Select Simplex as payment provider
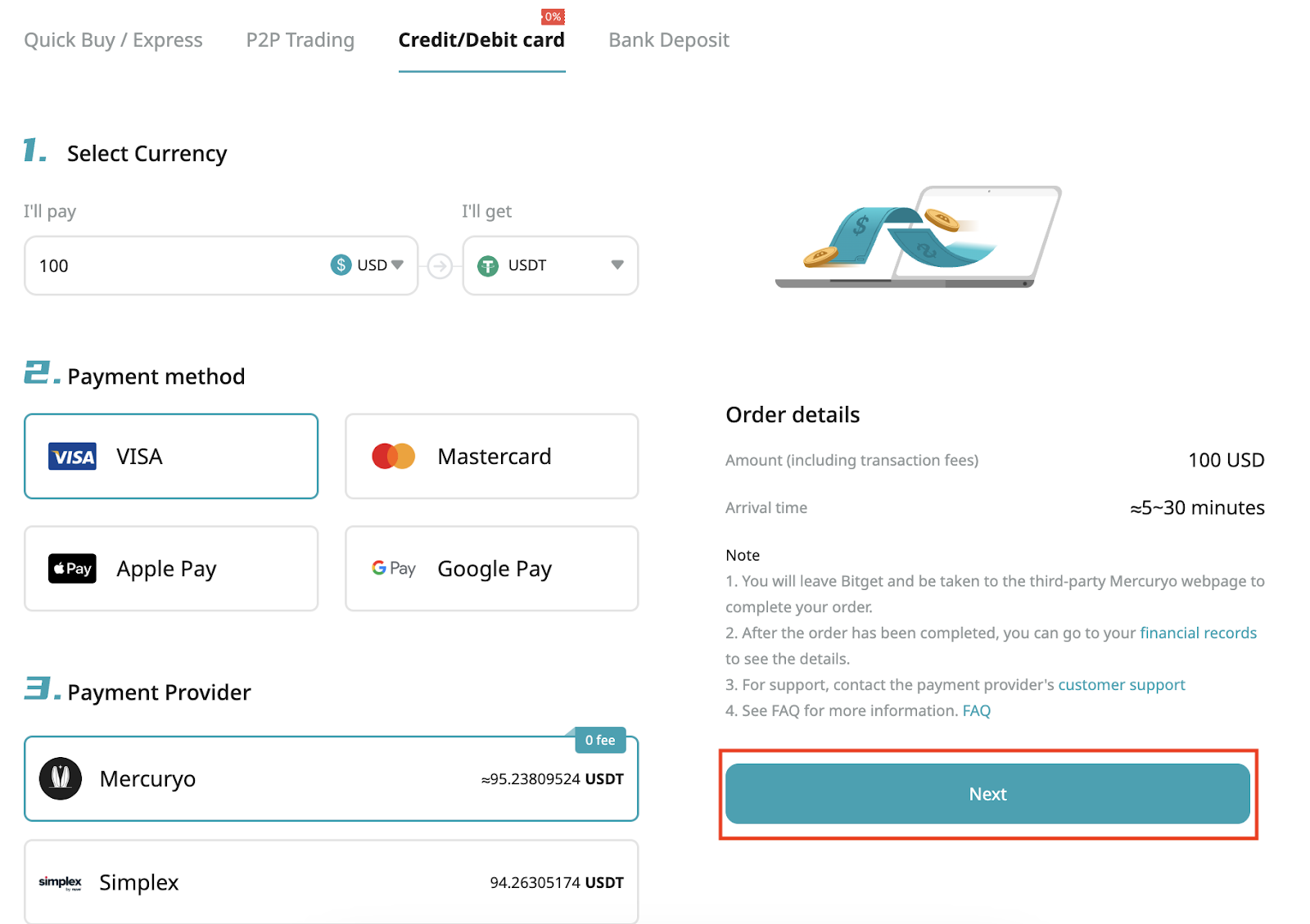Image resolution: width=1310 pixels, height=924 pixels. point(331,881)
